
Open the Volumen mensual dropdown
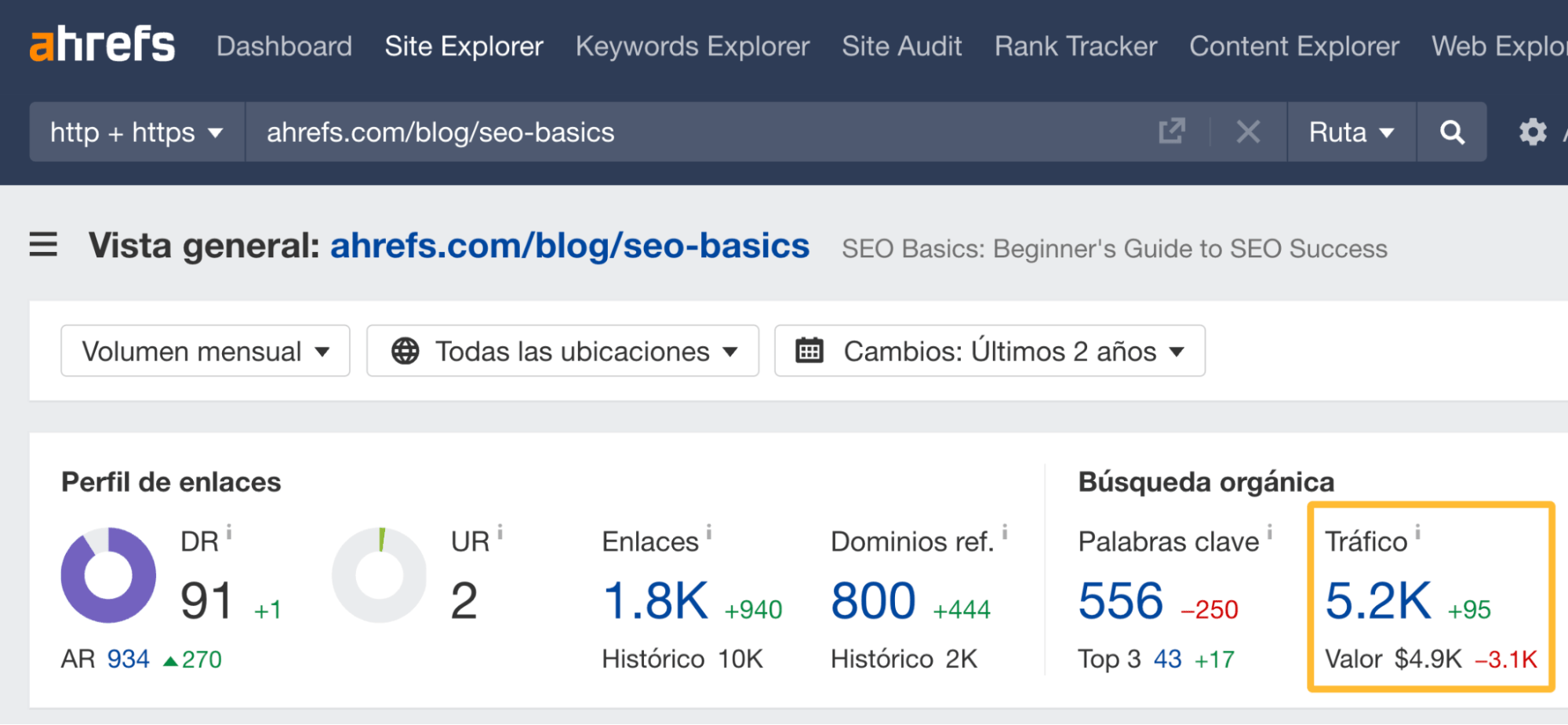(x=204, y=351)
